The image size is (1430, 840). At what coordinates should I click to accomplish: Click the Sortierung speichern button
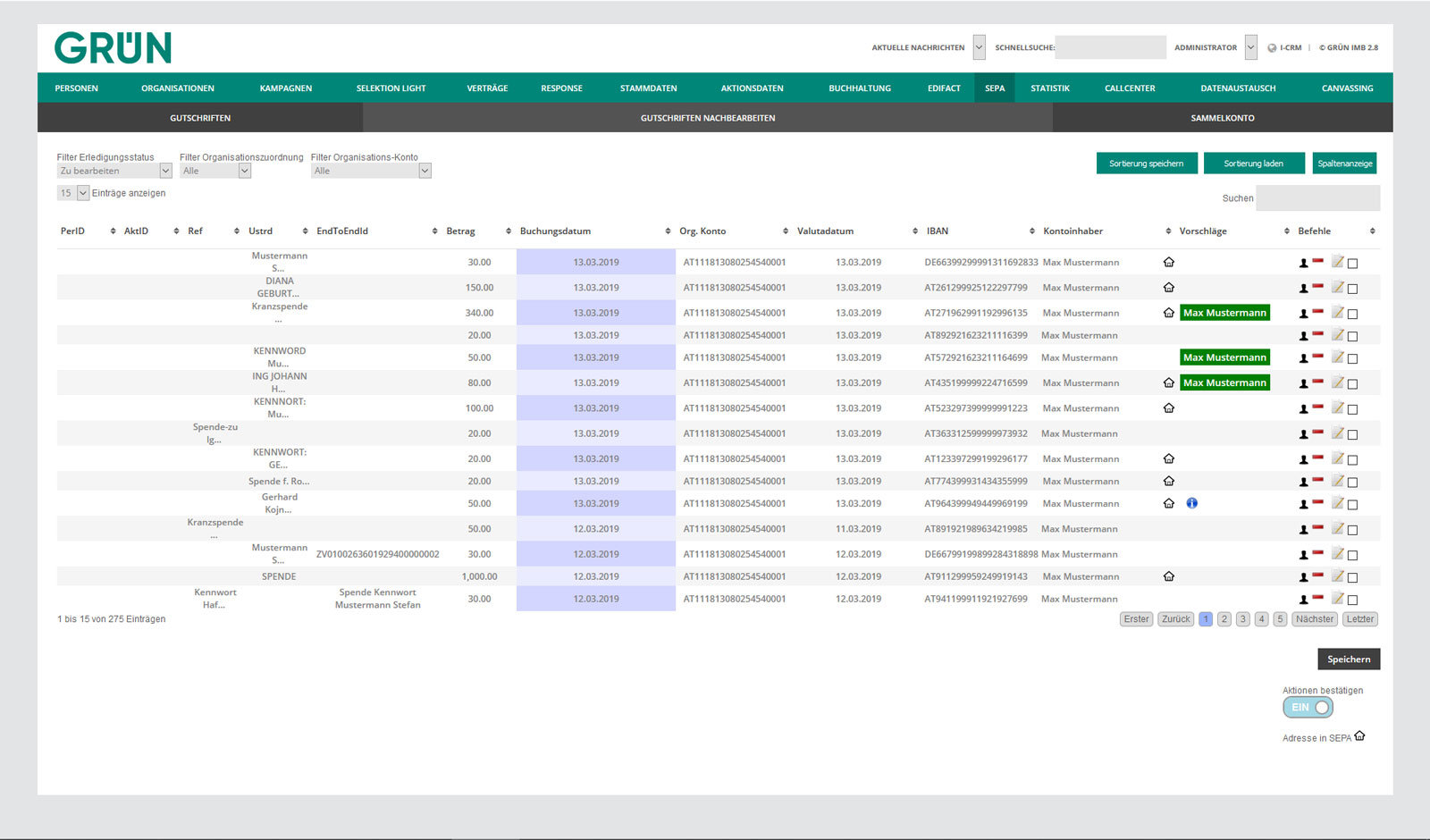click(x=1147, y=164)
